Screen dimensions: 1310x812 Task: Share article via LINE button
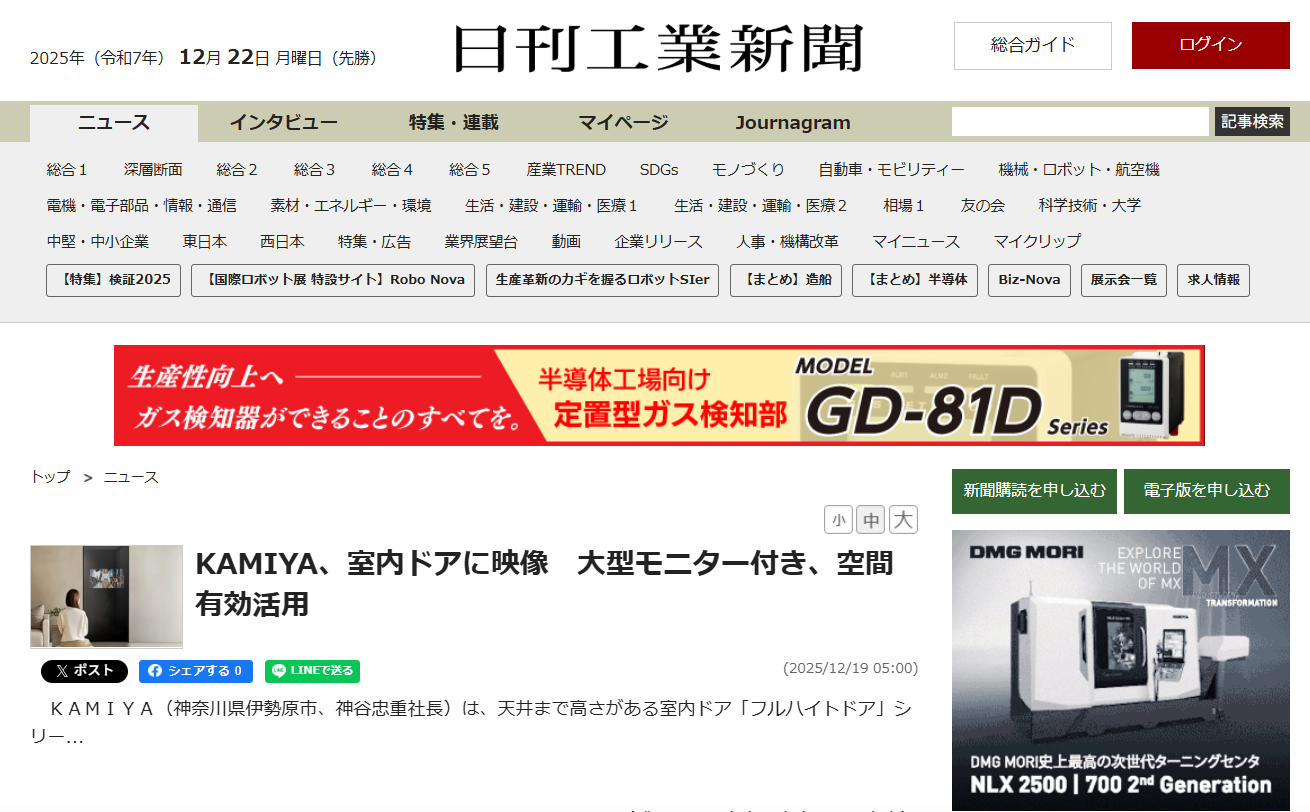click(x=312, y=671)
